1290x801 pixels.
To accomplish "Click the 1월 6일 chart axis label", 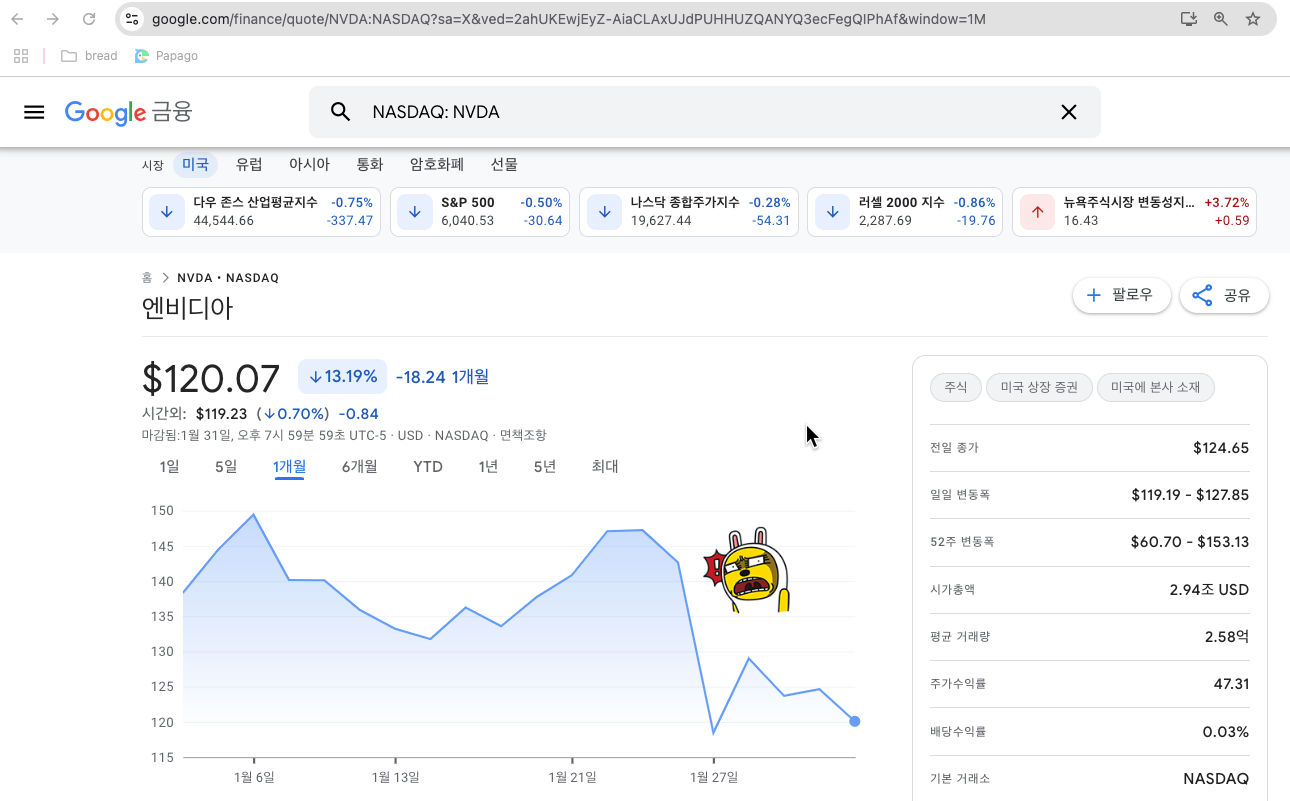I will coord(254,777).
